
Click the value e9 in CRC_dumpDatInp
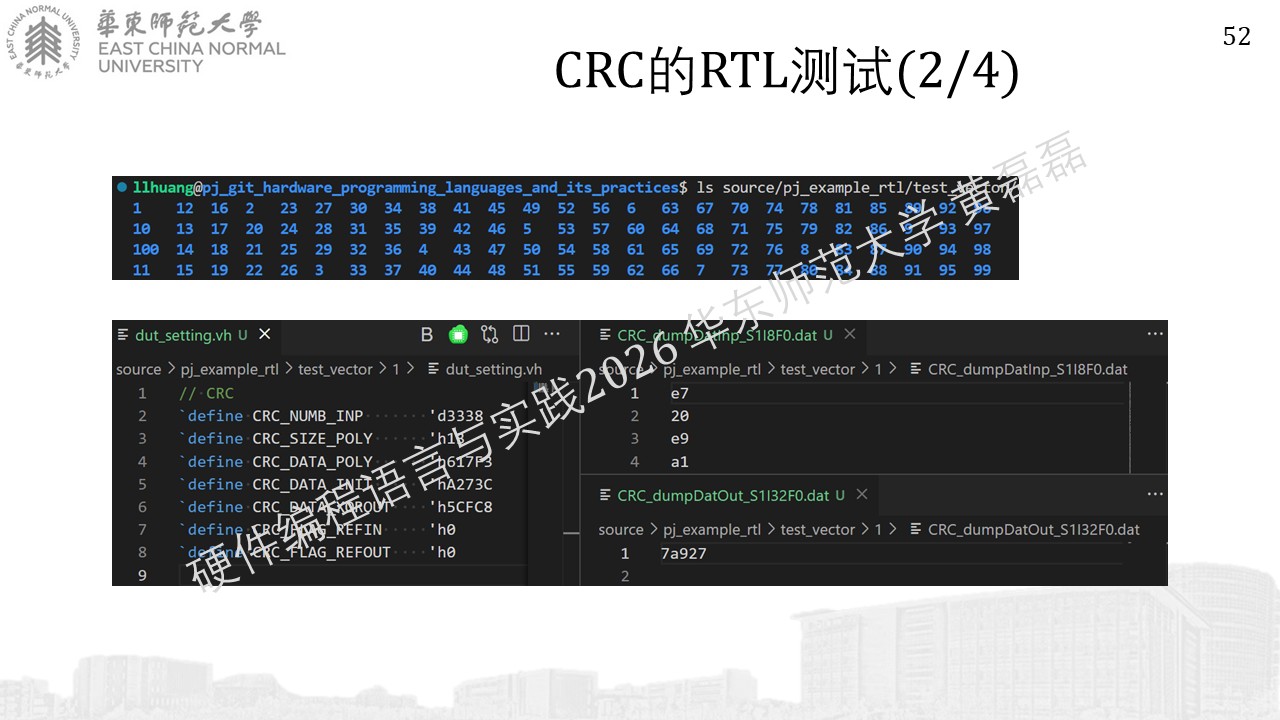(680, 439)
